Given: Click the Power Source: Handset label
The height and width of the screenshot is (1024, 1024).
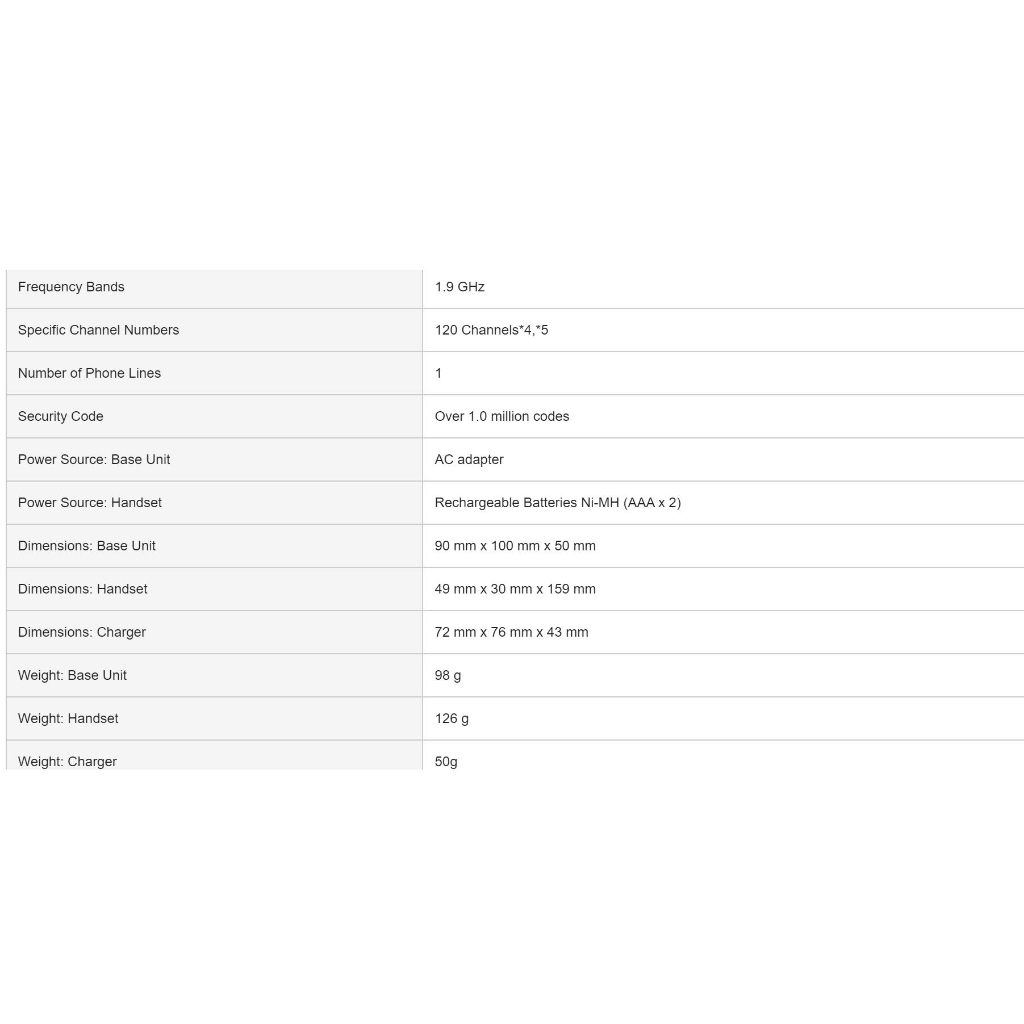Looking at the screenshot, I should pyautogui.click(x=90, y=502).
